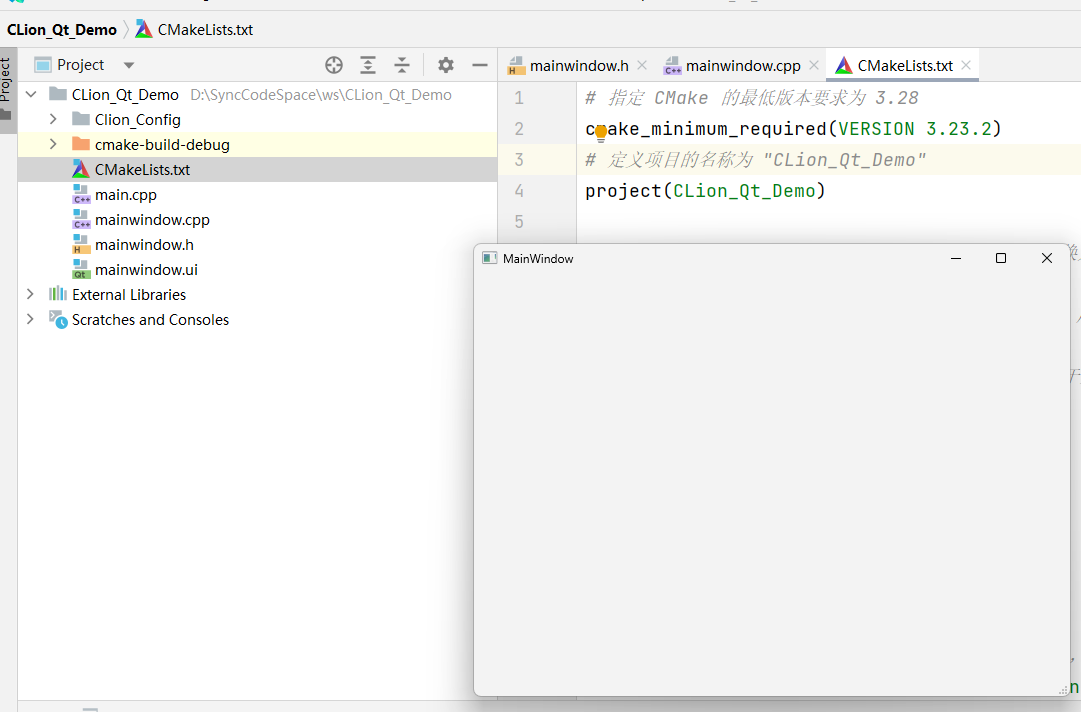Click the project(CLion_Qt_Demo) code line
The height and width of the screenshot is (712, 1081).
coord(705,191)
